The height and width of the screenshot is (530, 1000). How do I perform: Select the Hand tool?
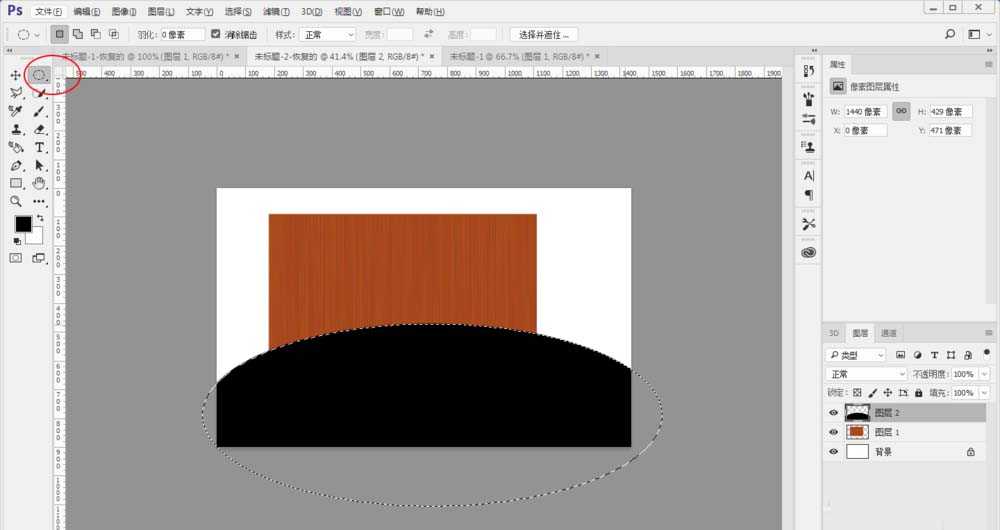[x=40, y=183]
